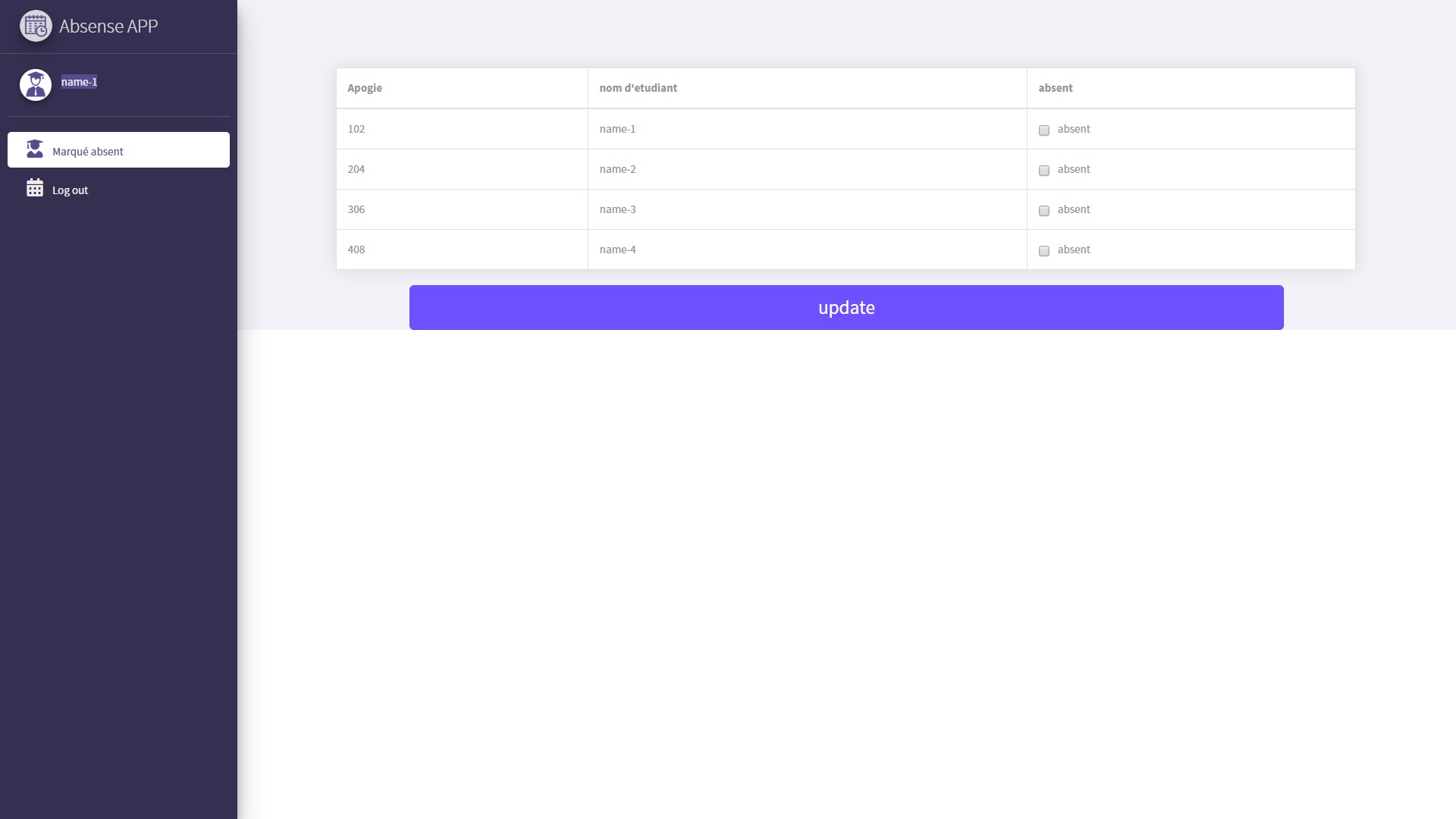Click the Absense APP title text
Image resolution: width=1456 pixels, height=819 pixels.
108,26
